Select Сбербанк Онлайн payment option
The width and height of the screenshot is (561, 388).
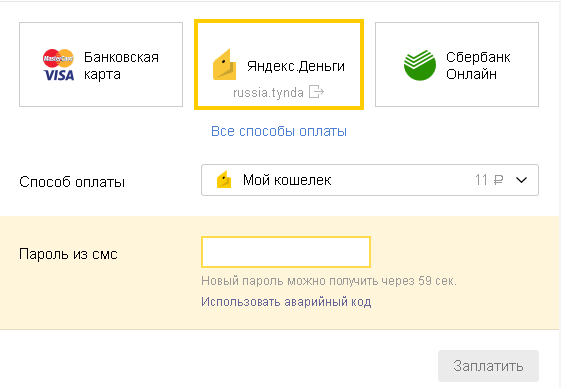pos(457,64)
